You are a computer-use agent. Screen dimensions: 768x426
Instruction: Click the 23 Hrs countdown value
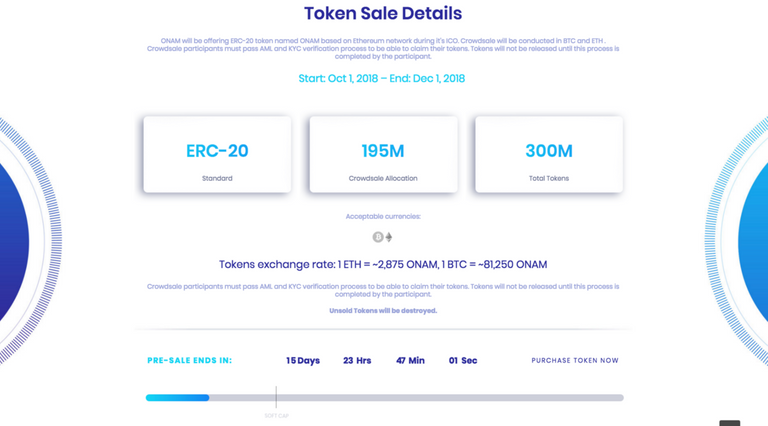click(357, 360)
